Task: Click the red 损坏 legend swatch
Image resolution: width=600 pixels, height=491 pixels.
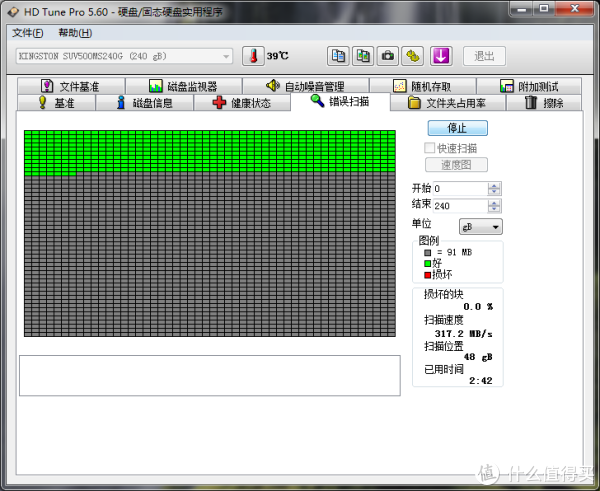Action: click(427, 275)
